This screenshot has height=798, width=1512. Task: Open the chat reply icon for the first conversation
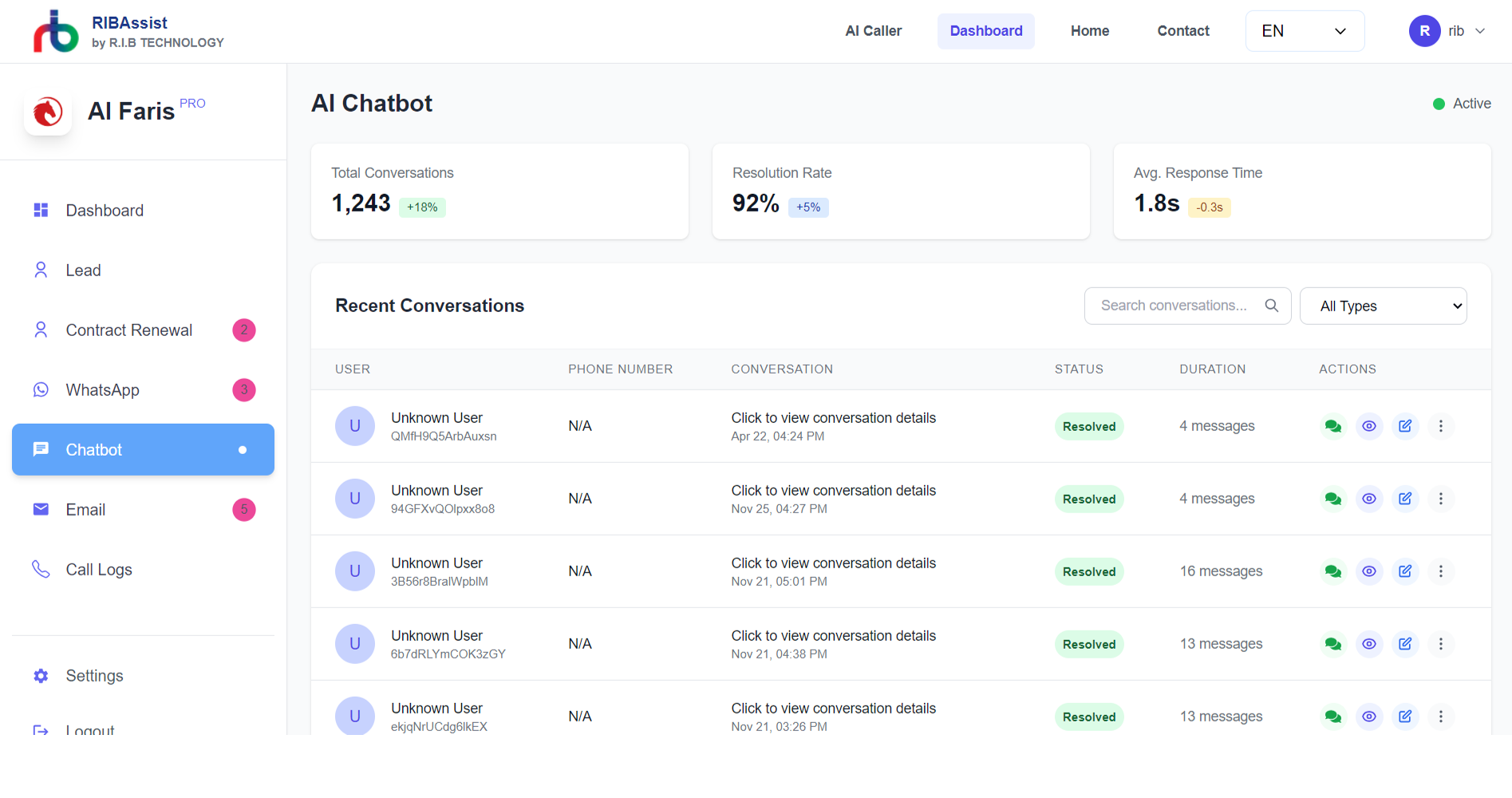[1332, 426]
